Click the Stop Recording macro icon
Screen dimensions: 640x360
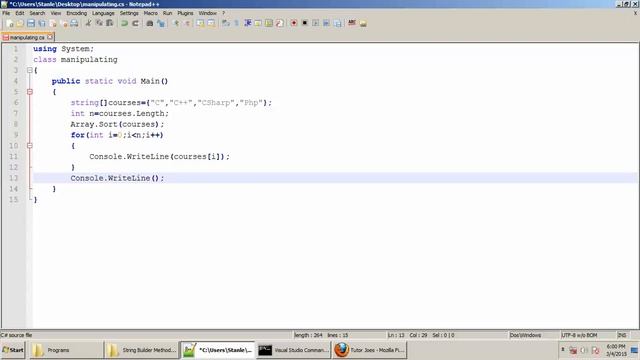click(304, 23)
